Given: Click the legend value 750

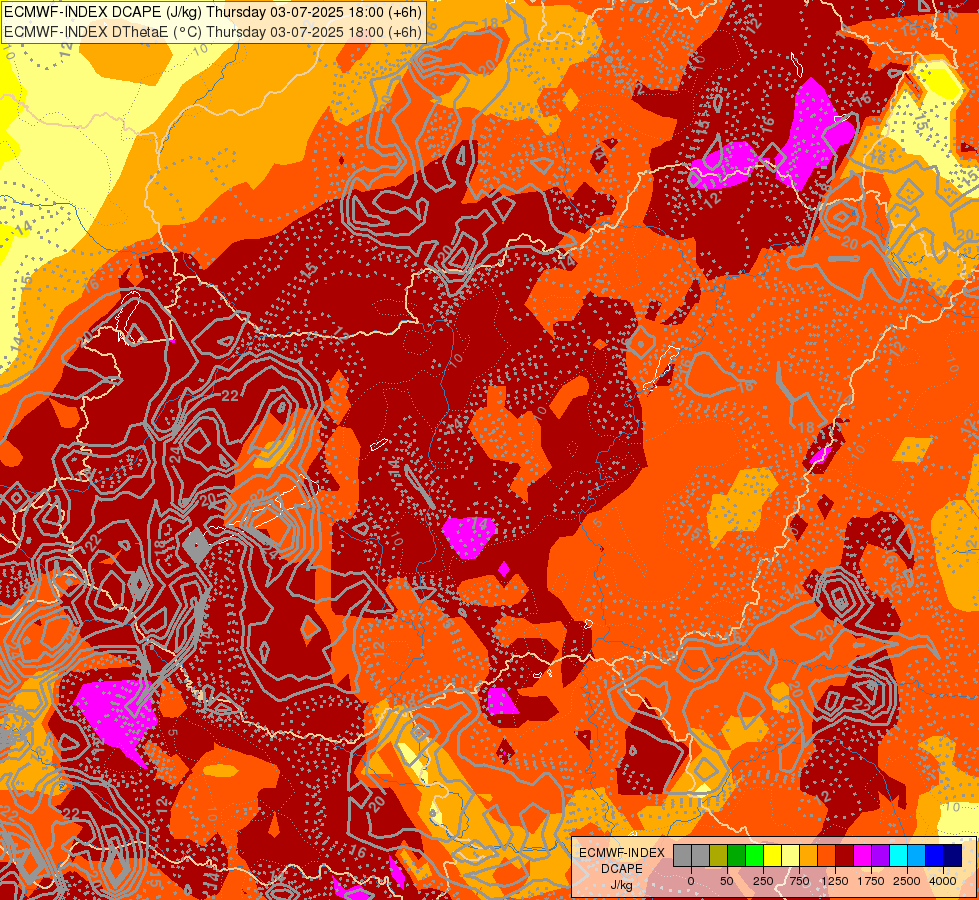Looking at the screenshot, I should (x=799, y=881).
